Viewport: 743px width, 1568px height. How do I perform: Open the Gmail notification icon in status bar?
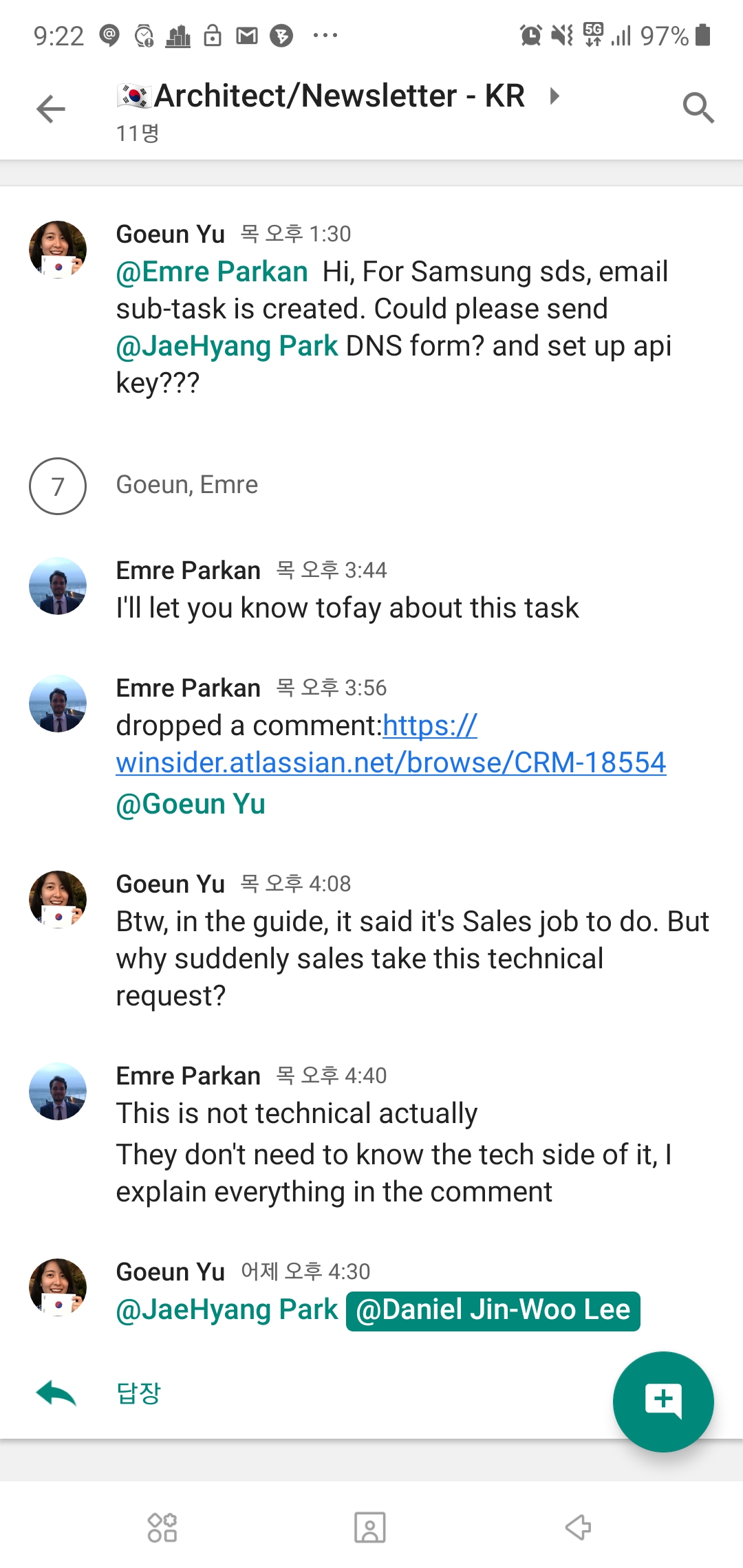(246, 36)
